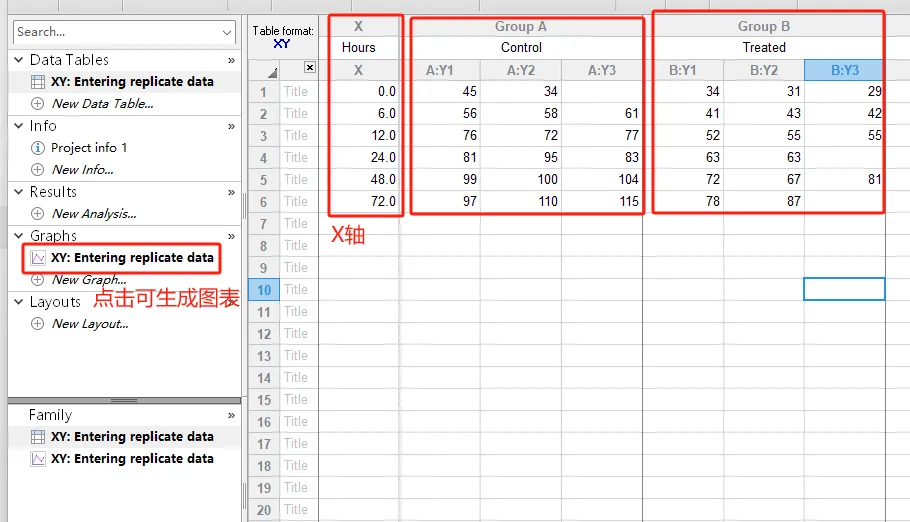Click the data table icon in Family

coord(38,437)
